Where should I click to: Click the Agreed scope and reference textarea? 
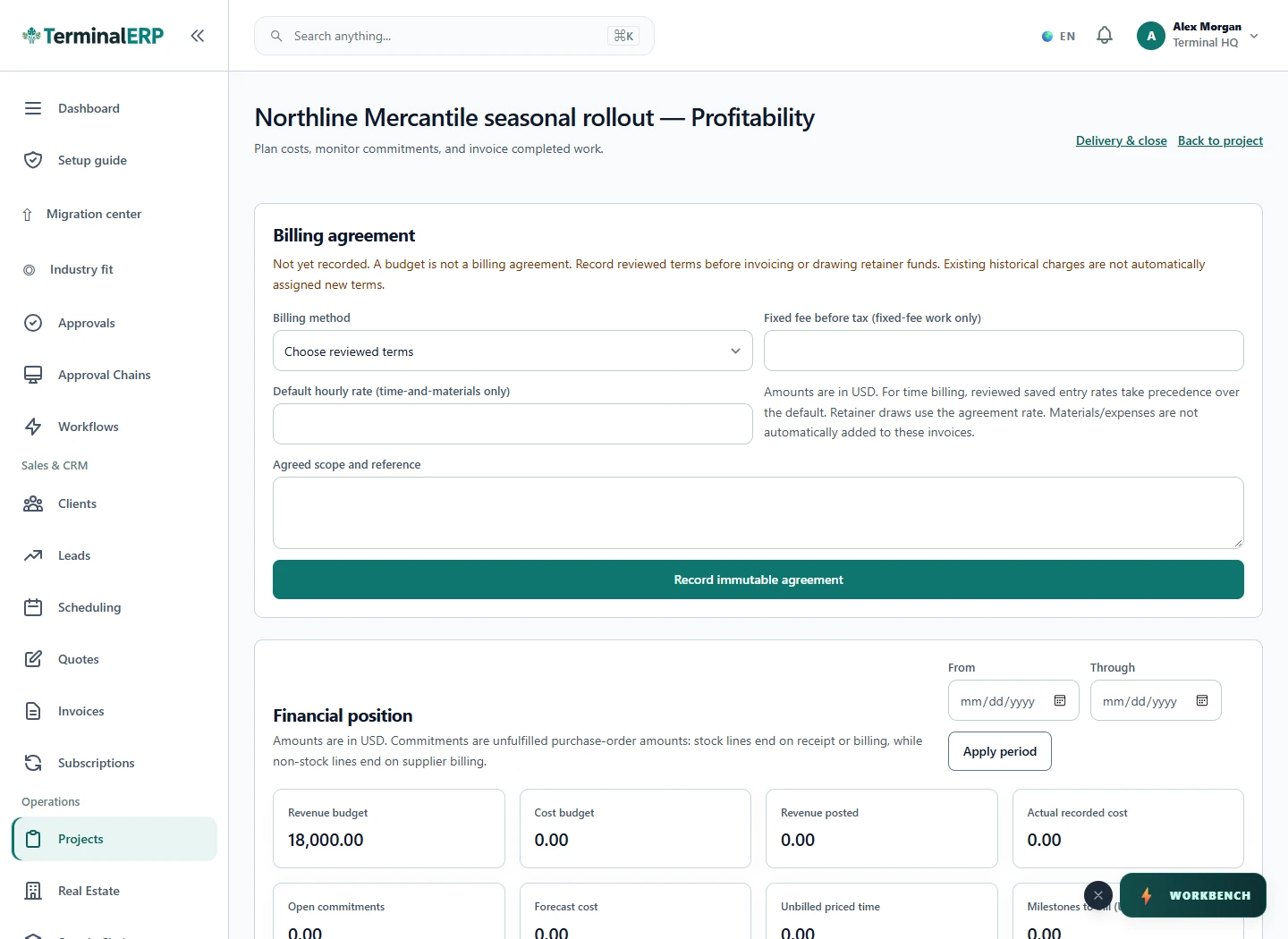click(x=758, y=512)
